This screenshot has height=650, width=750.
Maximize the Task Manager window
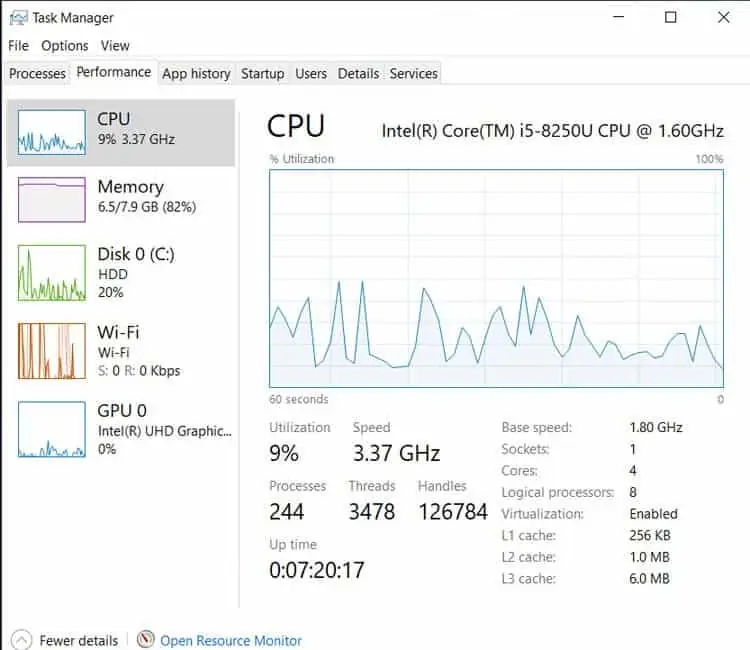(671, 17)
